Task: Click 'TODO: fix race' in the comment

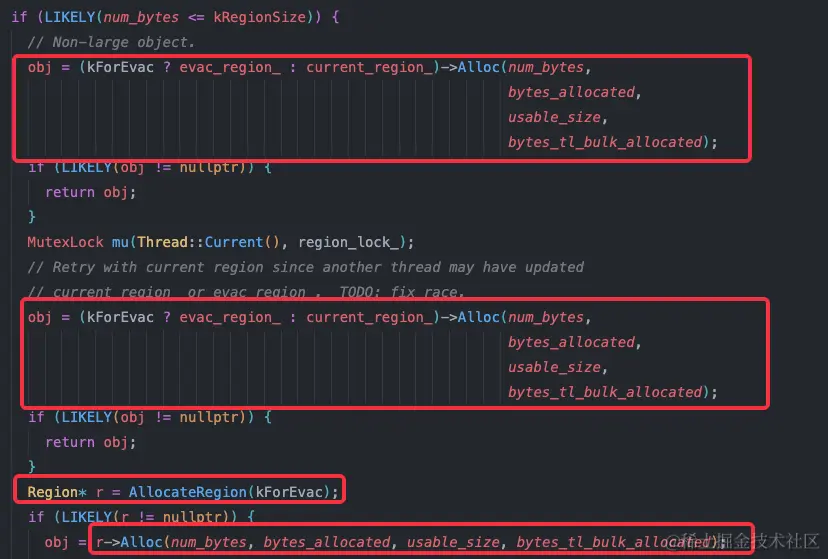Action: [x=401, y=292]
